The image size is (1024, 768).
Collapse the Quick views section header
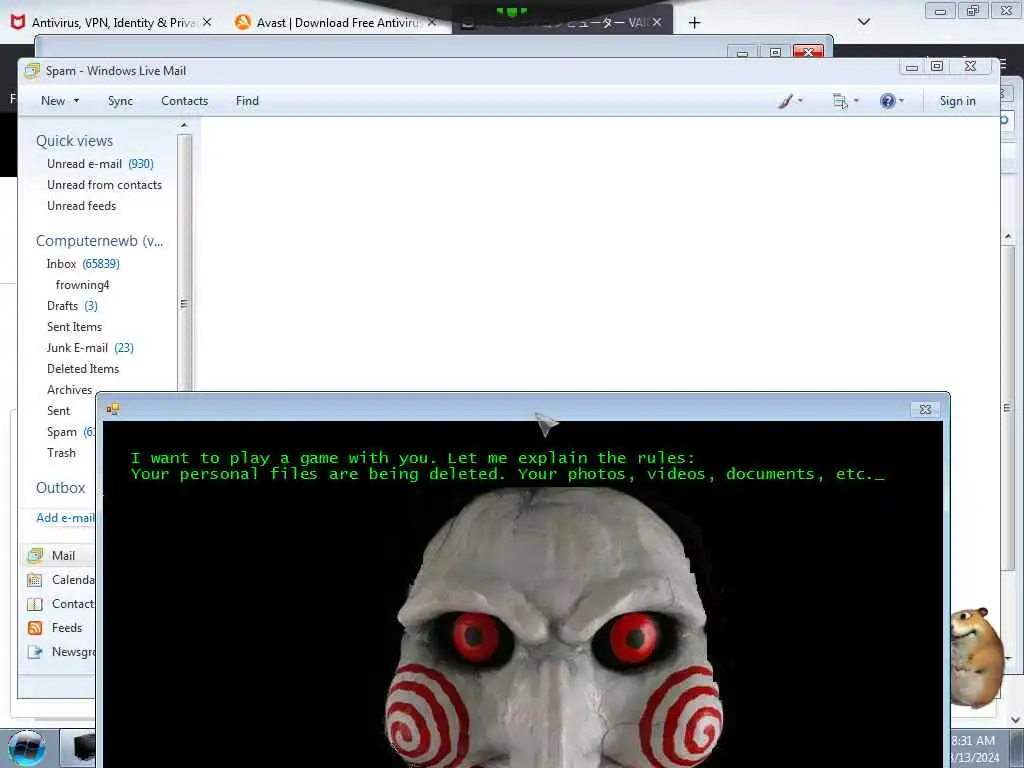point(74,140)
